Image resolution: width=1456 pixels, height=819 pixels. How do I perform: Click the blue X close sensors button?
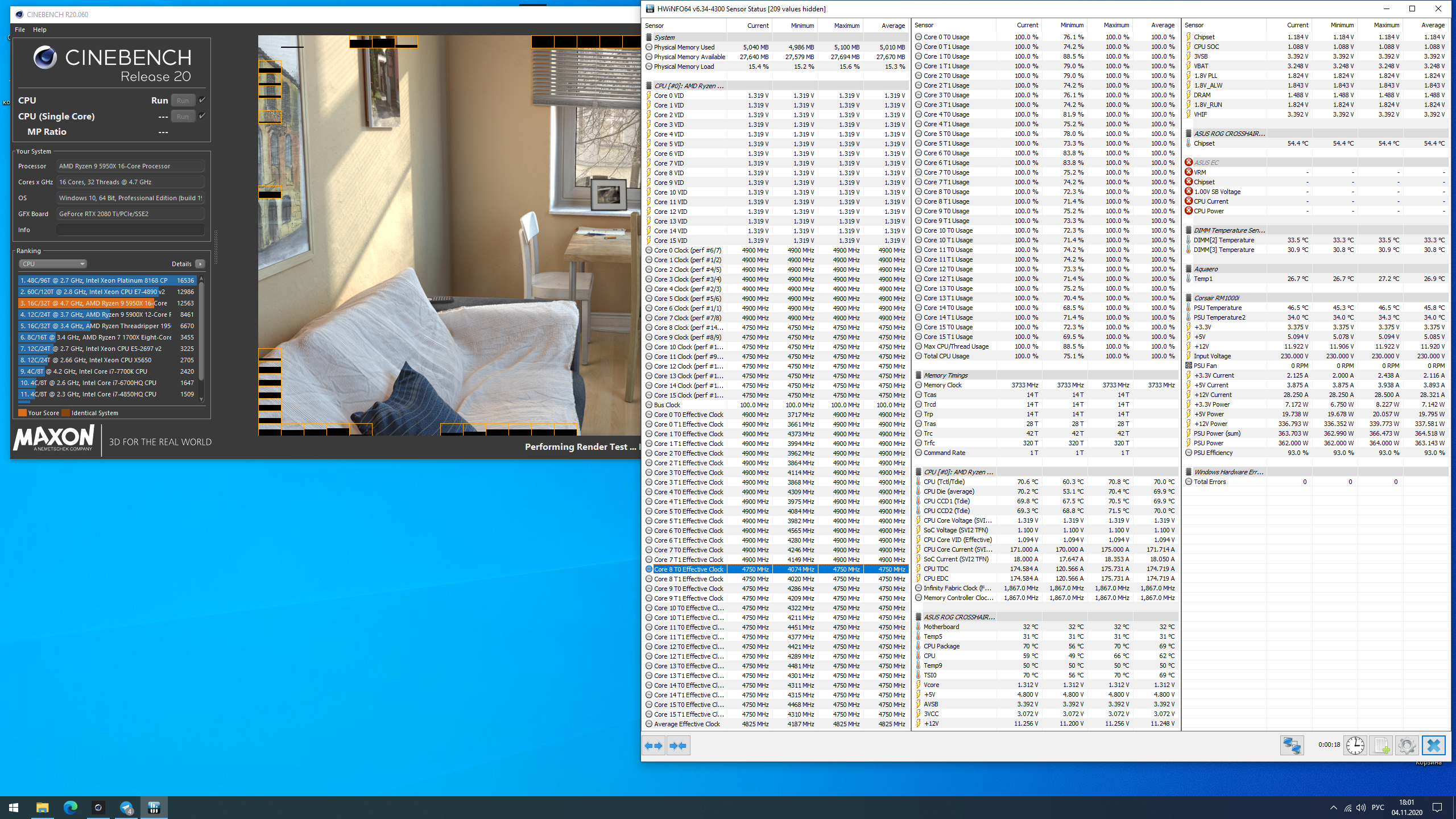tap(1433, 745)
